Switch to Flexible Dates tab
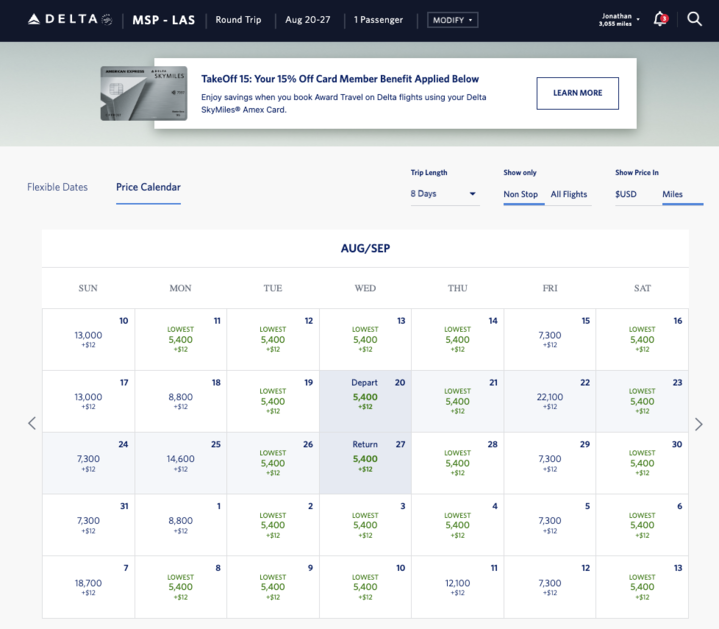This screenshot has height=629, width=719. [x=57, y=187]
